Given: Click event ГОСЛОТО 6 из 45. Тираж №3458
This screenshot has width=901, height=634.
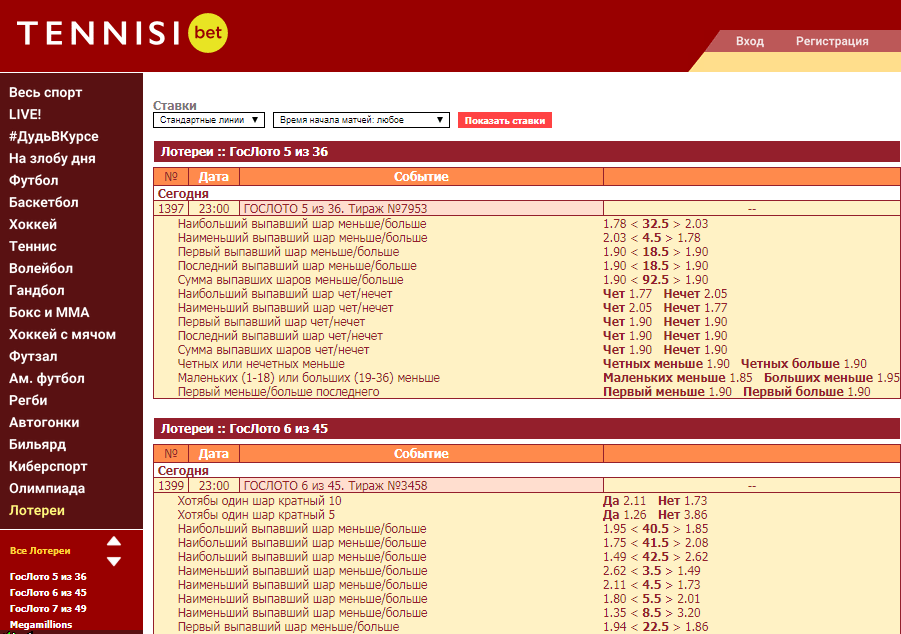Looking at the screenshot, I should (x=336, y=486).
